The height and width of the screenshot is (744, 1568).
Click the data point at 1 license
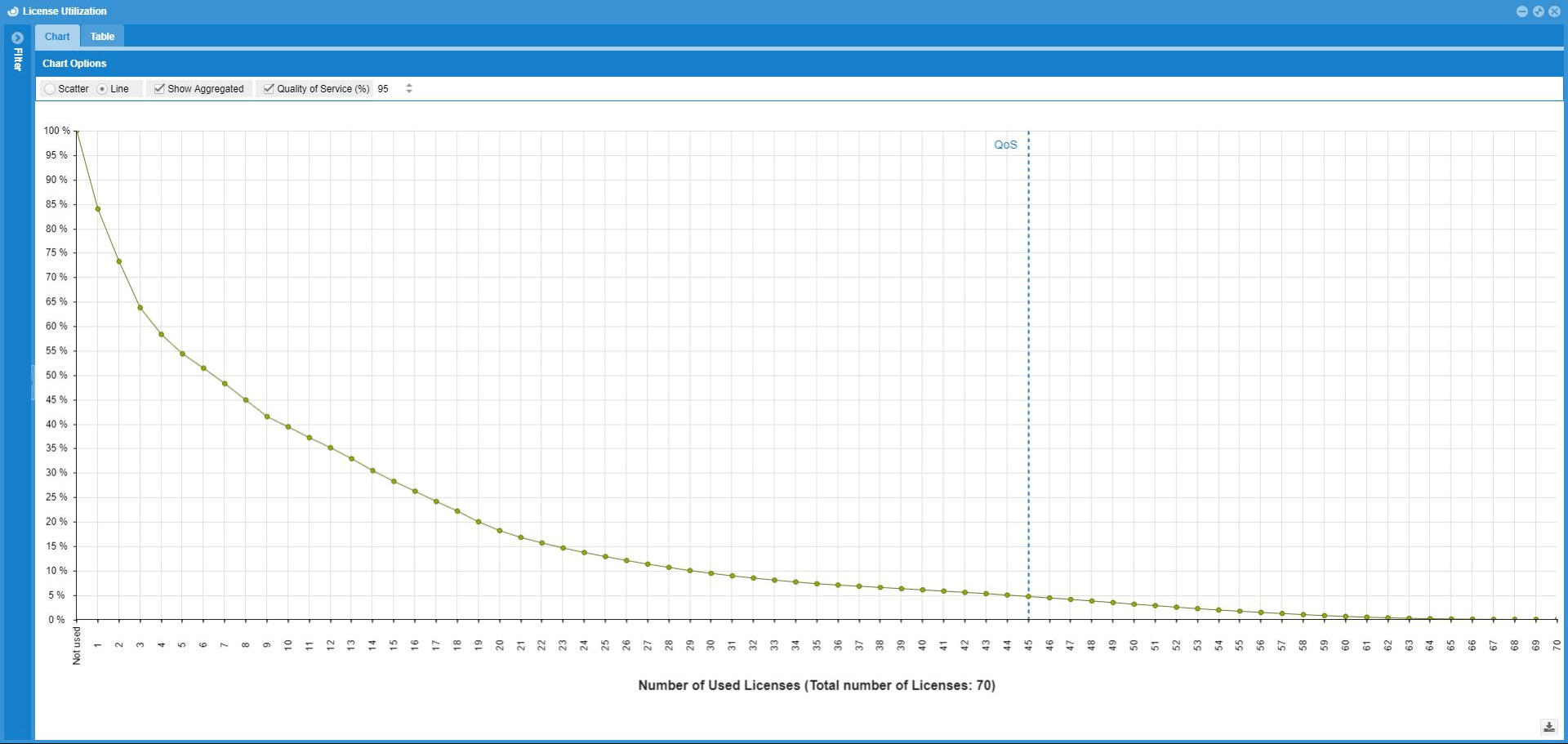coord(98,209)
